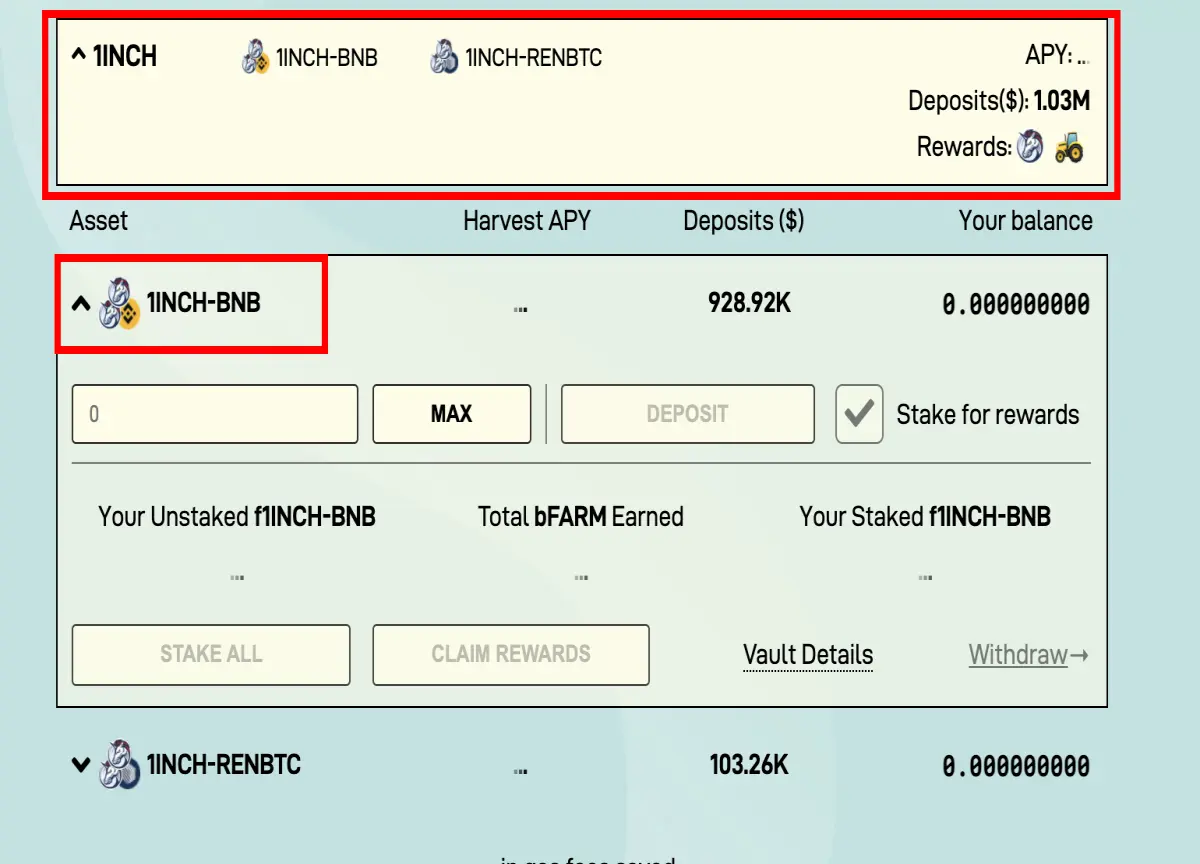Expand the 1INCH-RENBTC vault row chevron
Screen dimensions: 1200x864
(x=81, y=766)
